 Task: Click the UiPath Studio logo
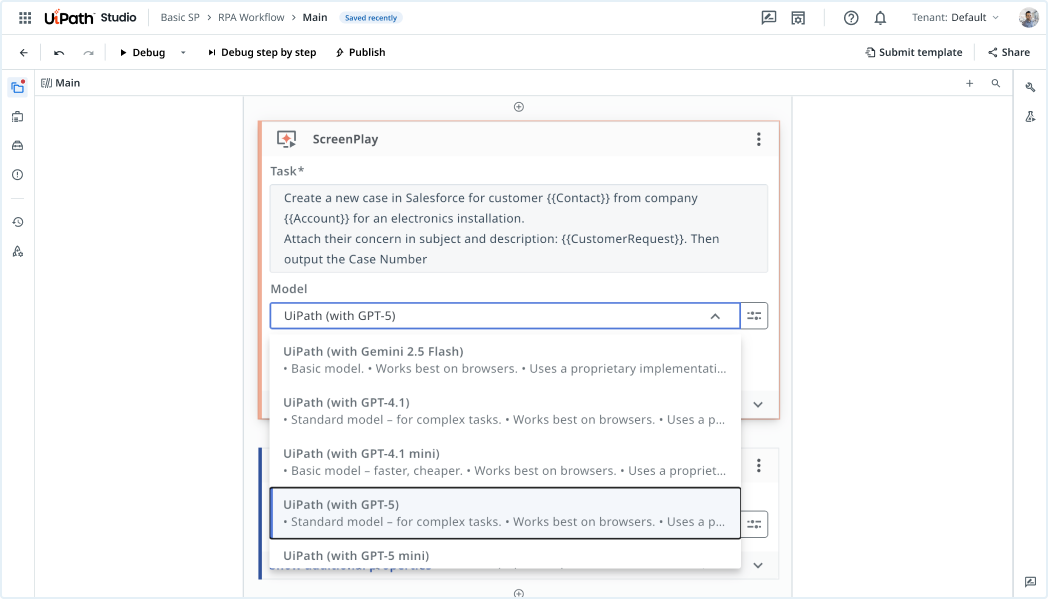point(90,18)
